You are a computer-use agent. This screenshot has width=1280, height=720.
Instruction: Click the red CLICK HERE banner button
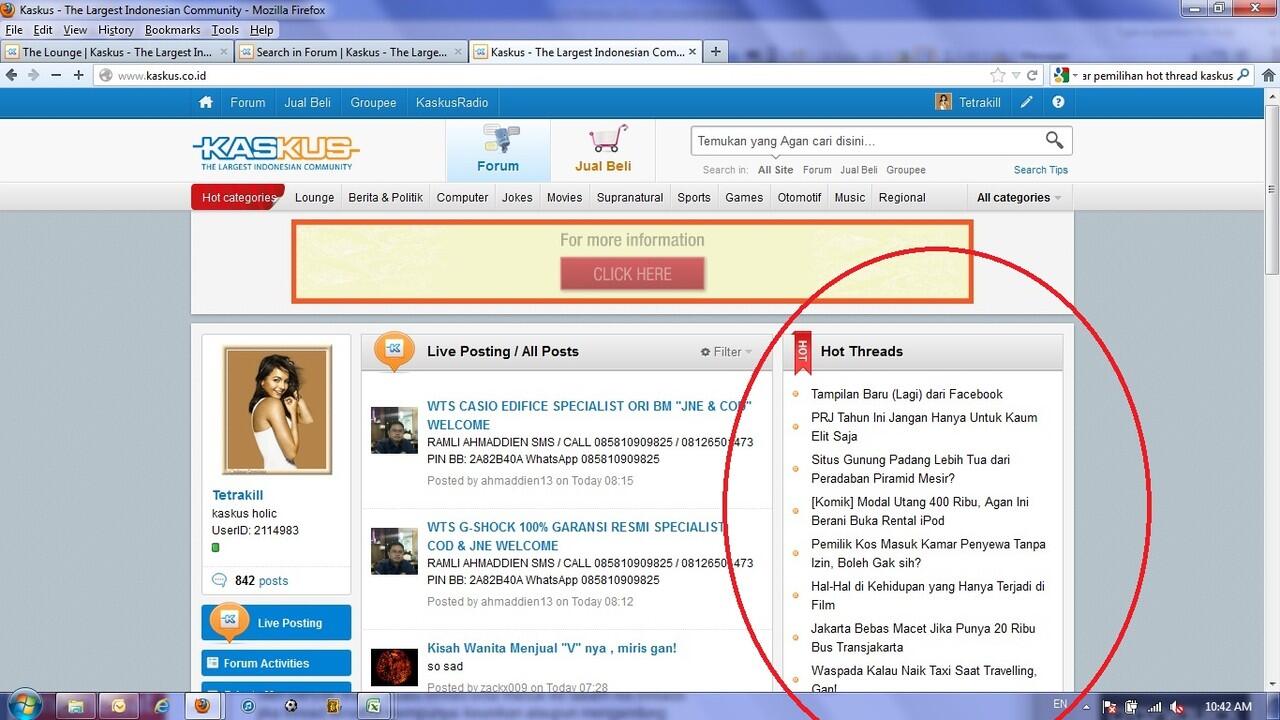point(632,274)
